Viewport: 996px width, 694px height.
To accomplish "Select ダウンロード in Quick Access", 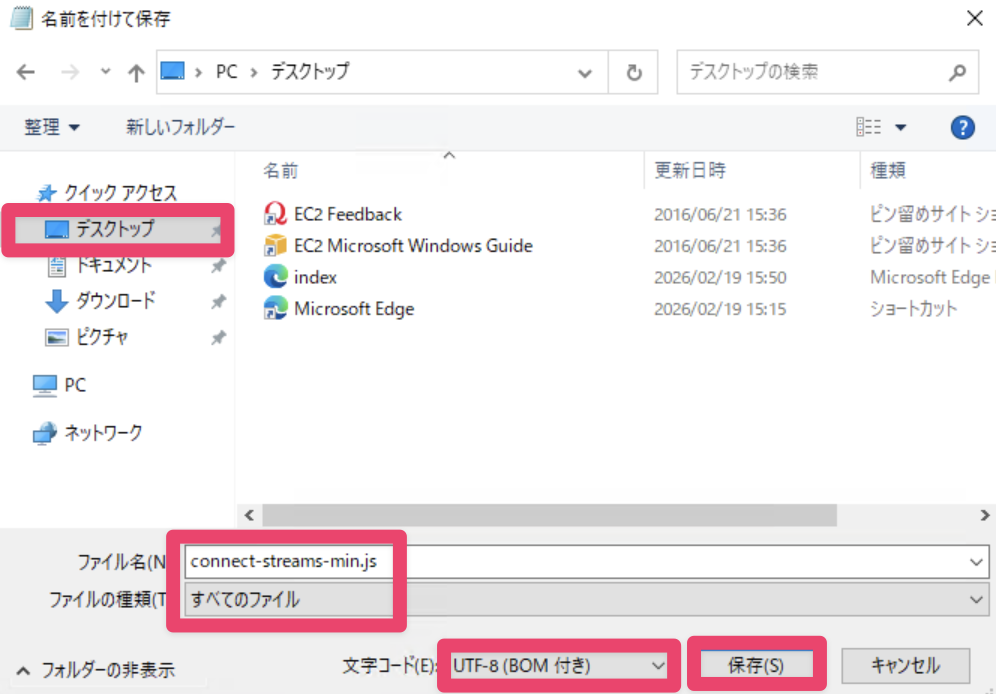I will point(115,301).
